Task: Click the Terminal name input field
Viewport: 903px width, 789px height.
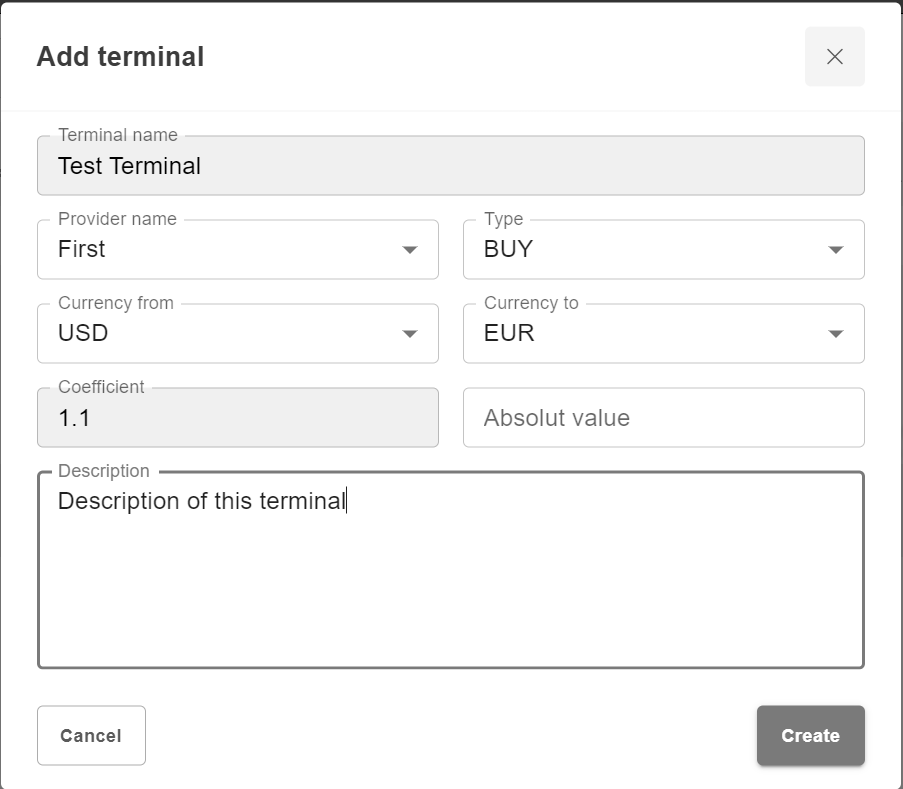Action: coord(450,166)
